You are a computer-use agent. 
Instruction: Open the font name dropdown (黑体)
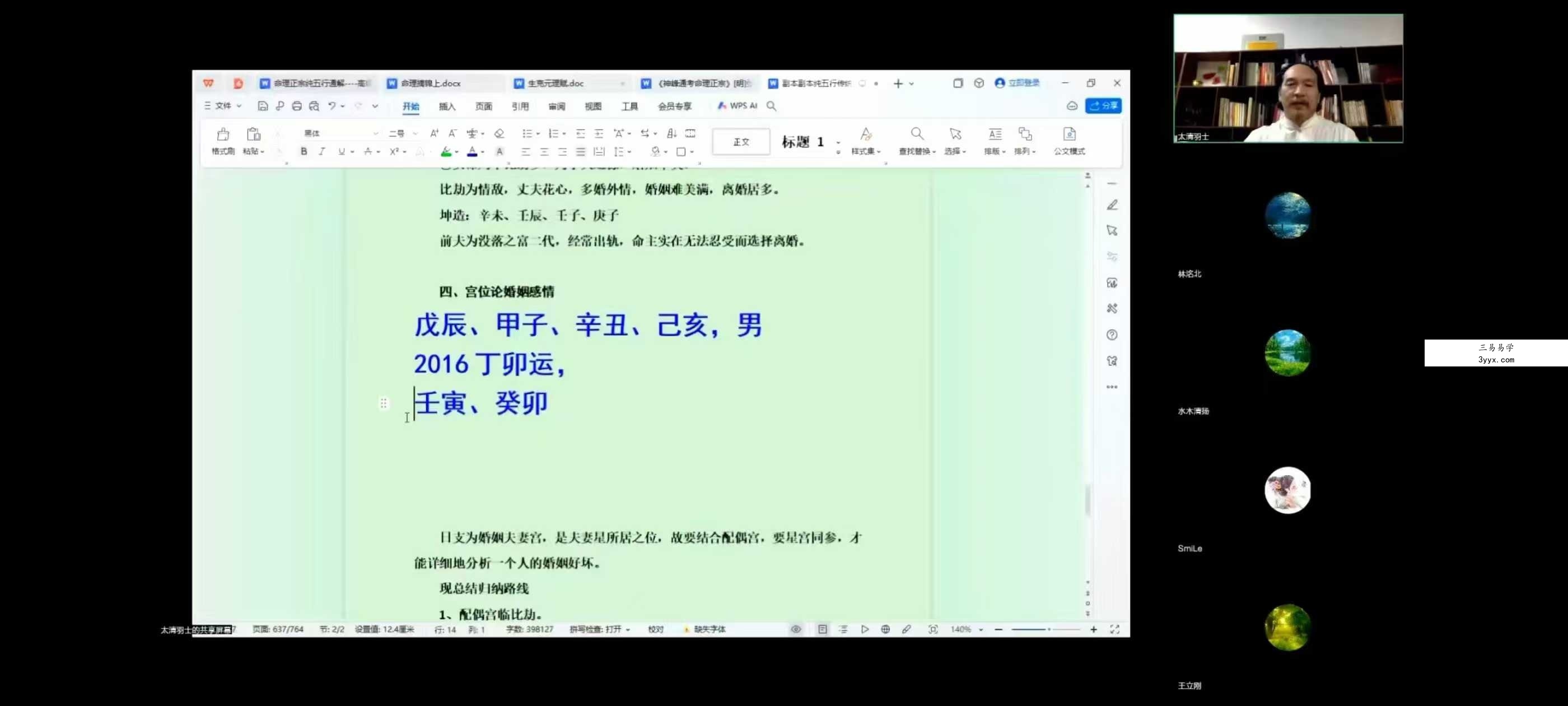pos(376,133)
